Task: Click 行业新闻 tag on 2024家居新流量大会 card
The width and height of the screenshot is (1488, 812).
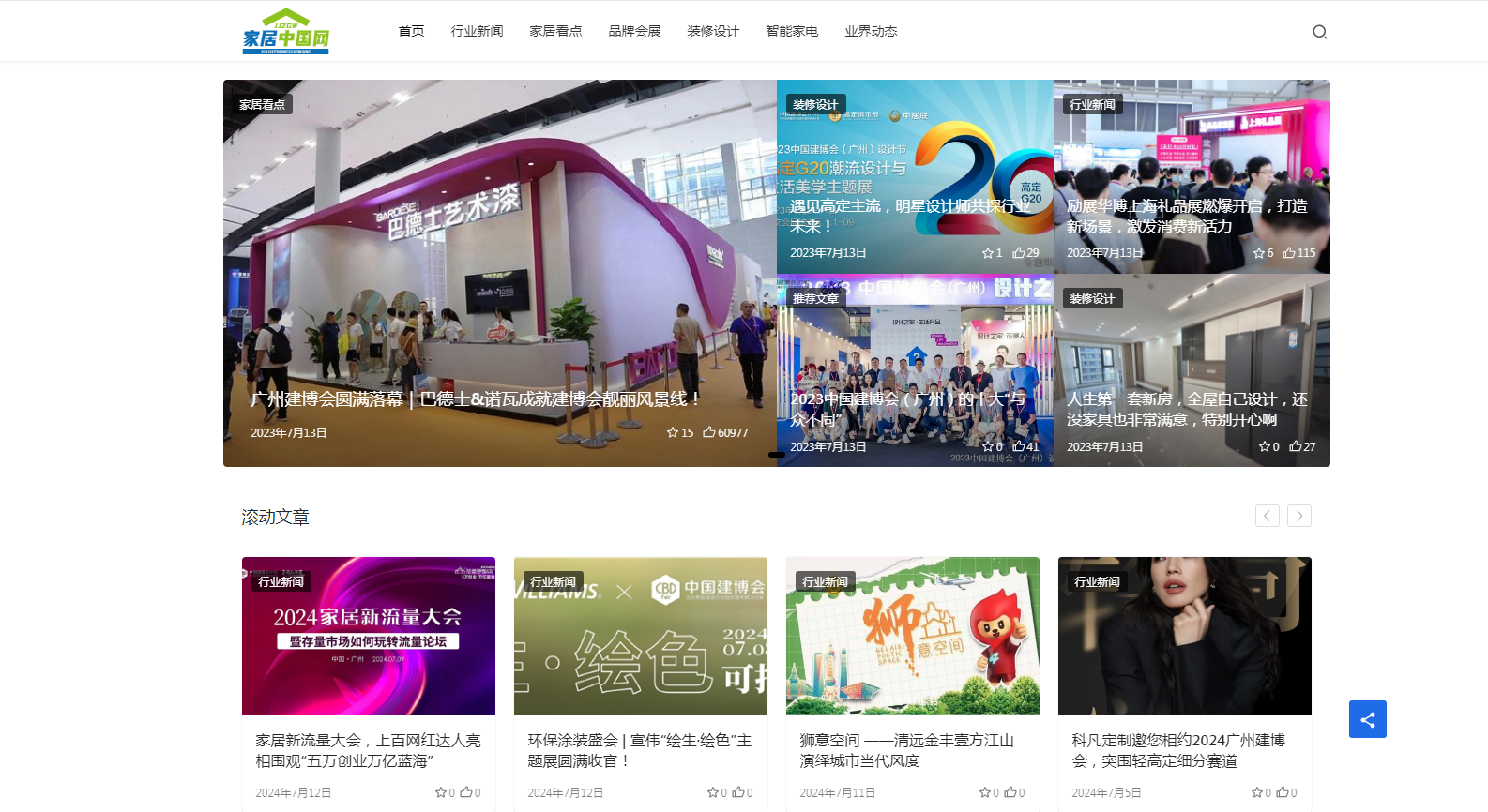Action: click(x=281, y=581)
